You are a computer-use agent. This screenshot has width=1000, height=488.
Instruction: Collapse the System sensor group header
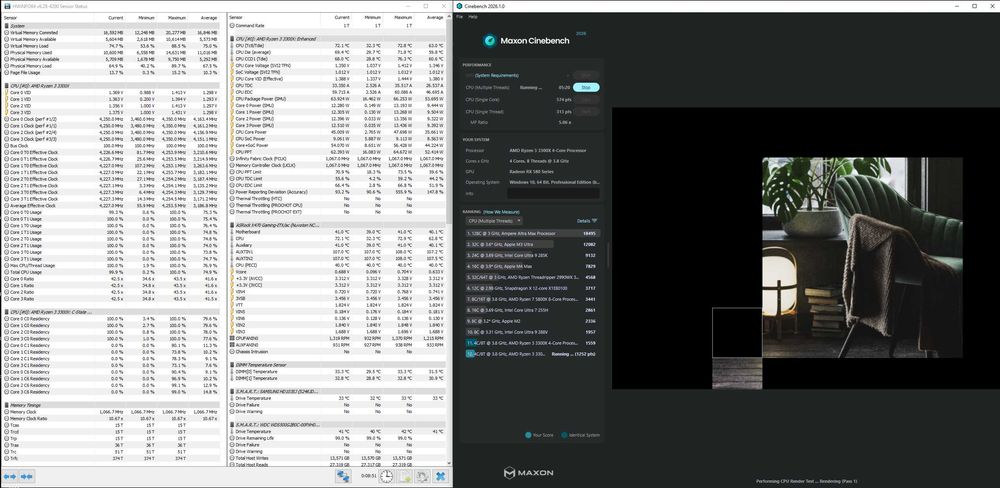tap(111, 26)
